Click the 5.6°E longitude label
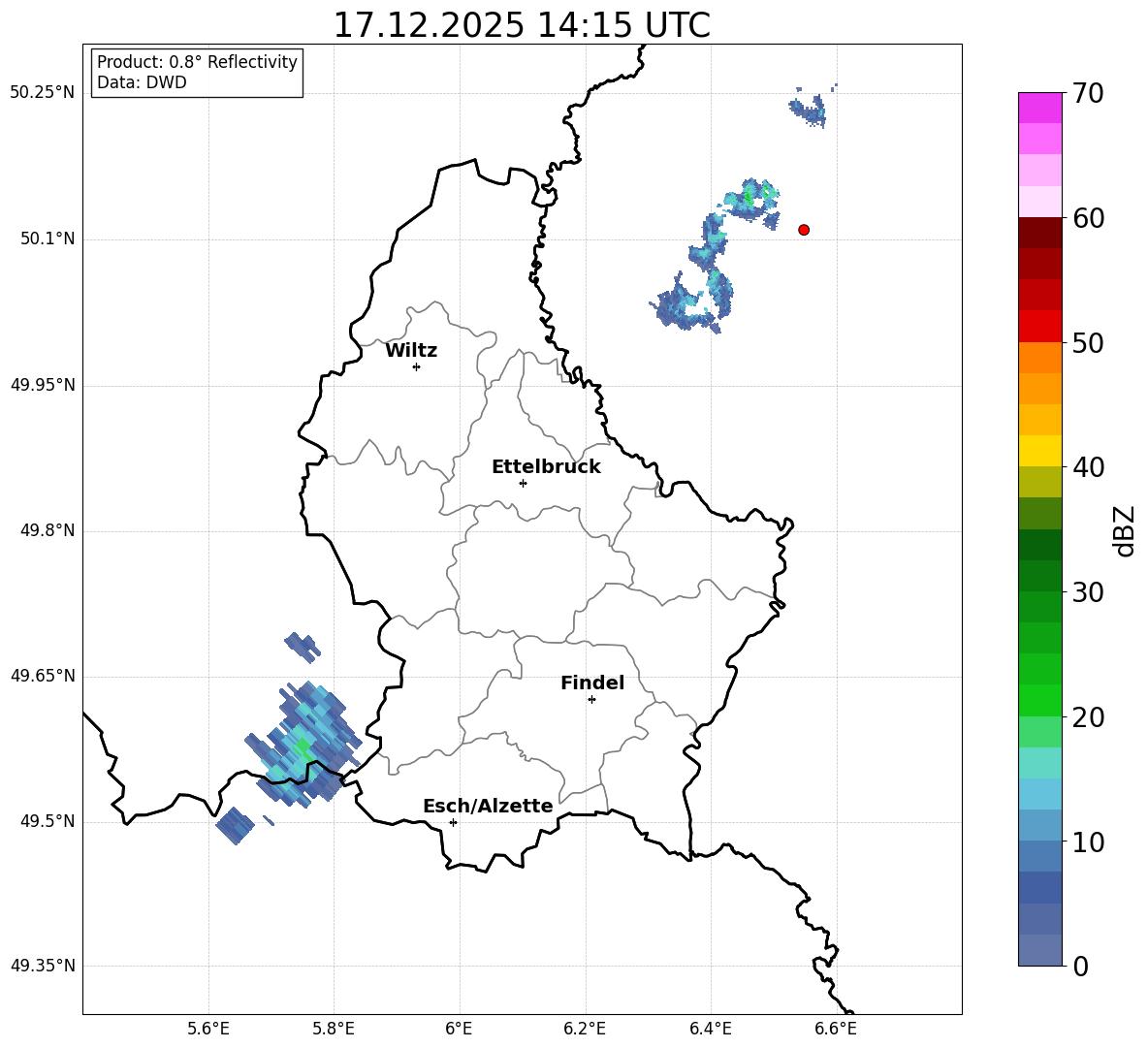 click(208, 1029)
